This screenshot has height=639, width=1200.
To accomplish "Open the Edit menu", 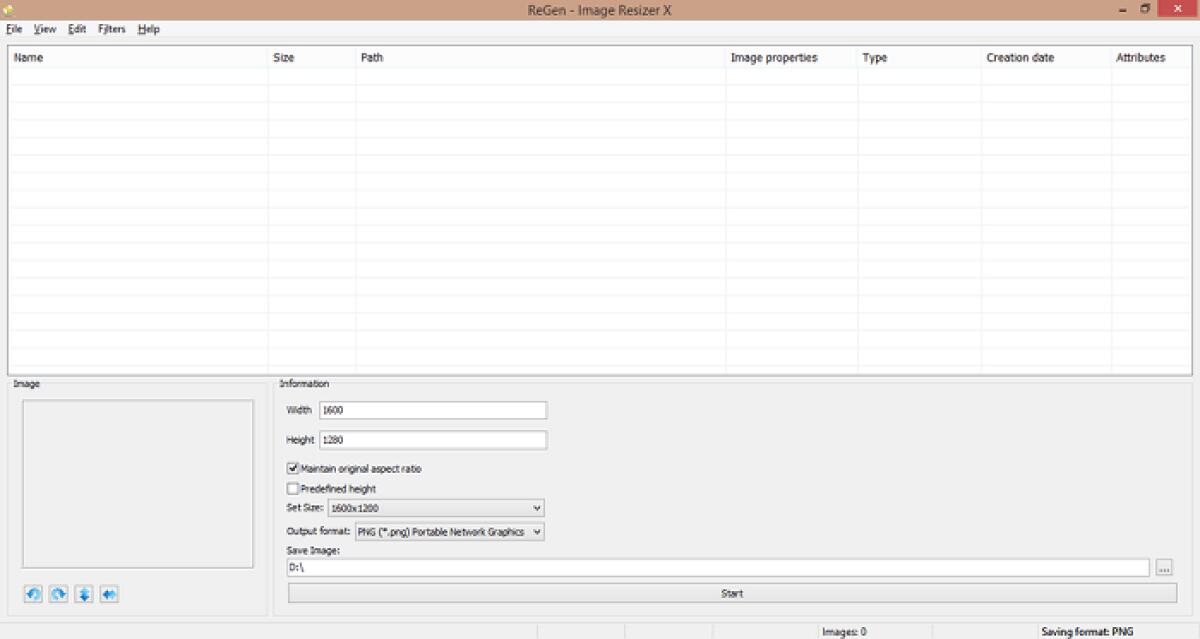I will pos(76,29).
